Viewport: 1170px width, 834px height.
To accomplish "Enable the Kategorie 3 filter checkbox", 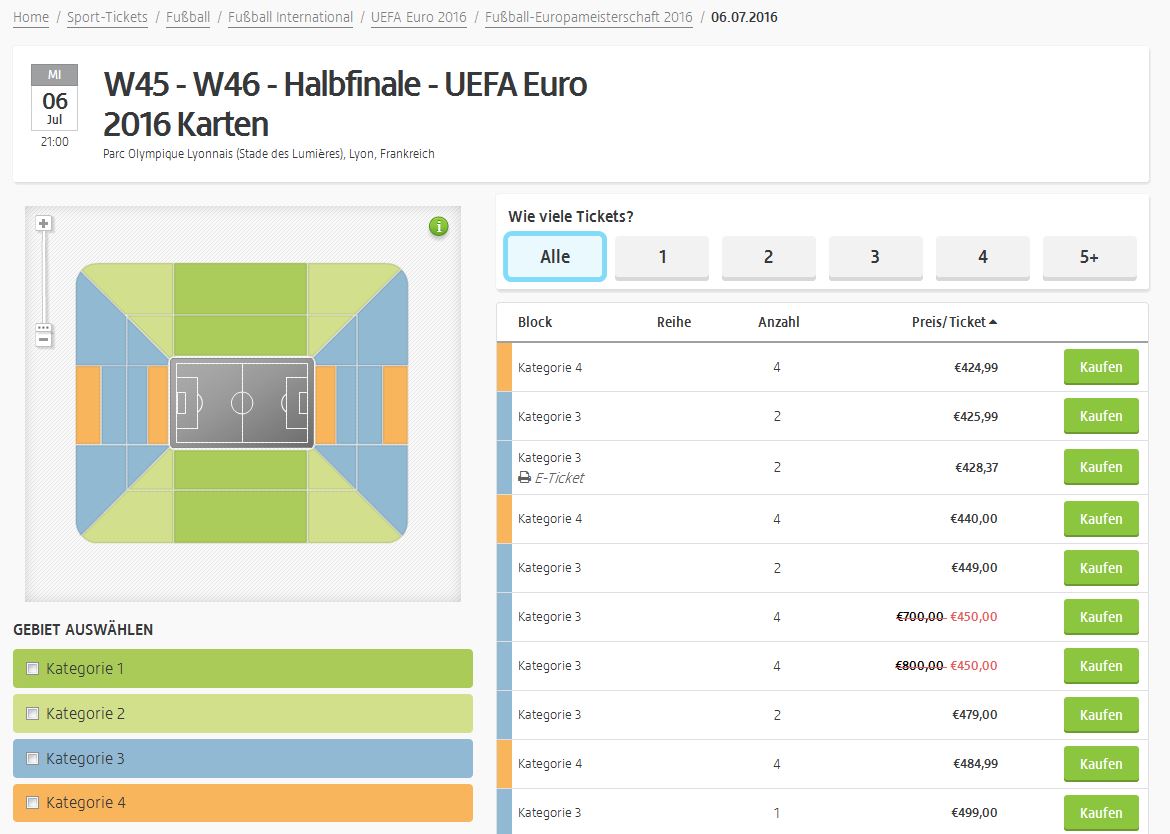I will (x=32, y=759).
